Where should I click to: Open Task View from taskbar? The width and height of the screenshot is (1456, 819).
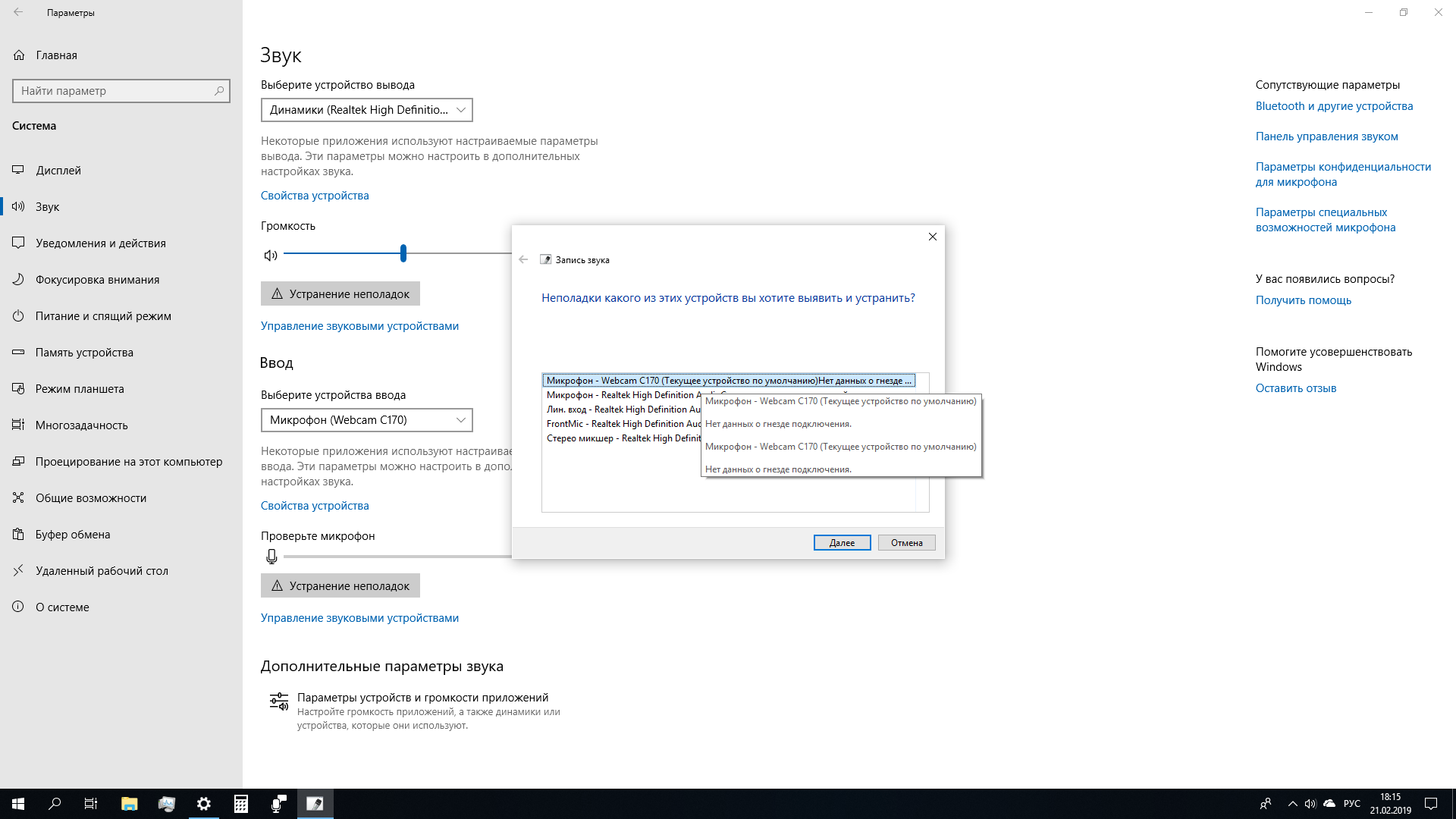pos(91,804)
